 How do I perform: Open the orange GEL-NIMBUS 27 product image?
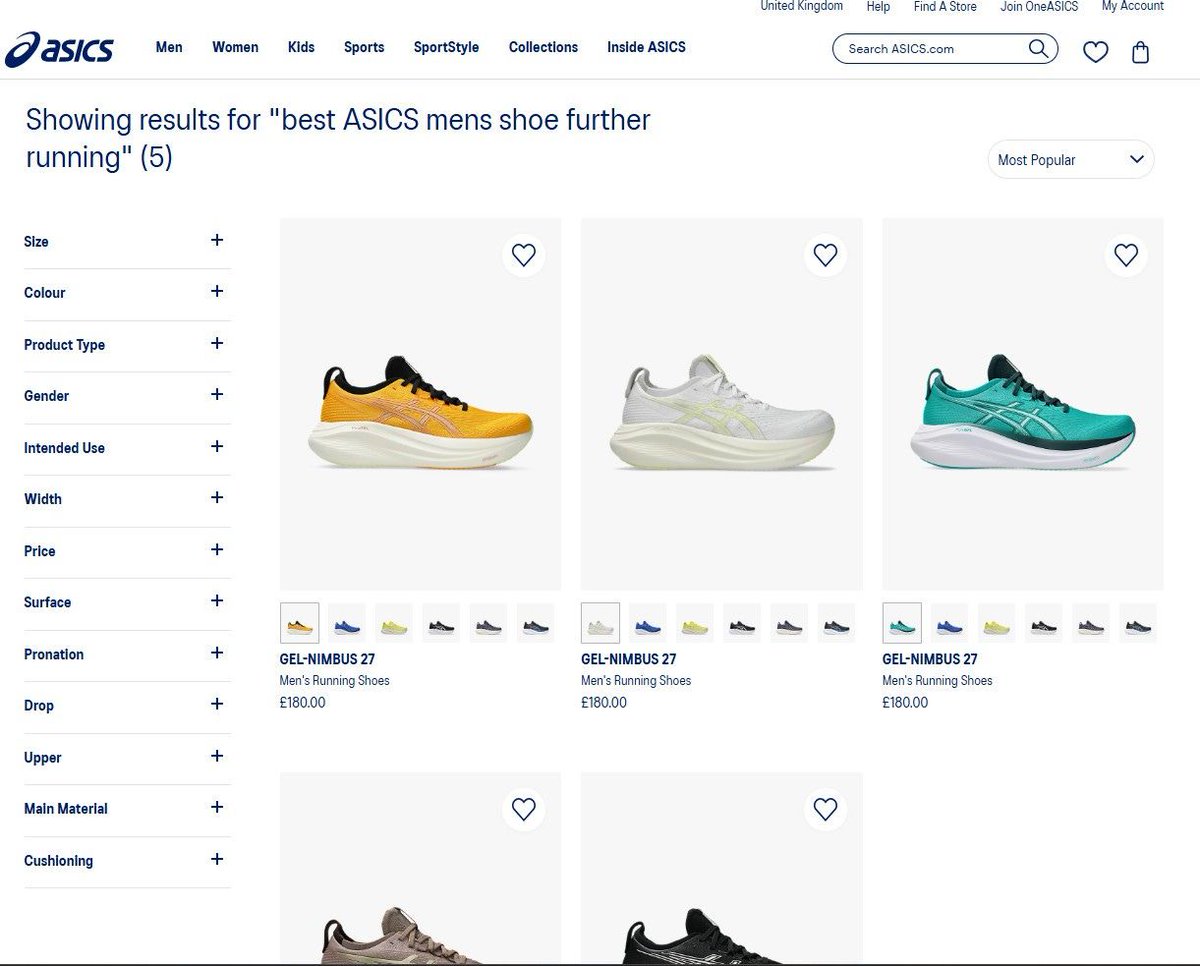[420, 404]
